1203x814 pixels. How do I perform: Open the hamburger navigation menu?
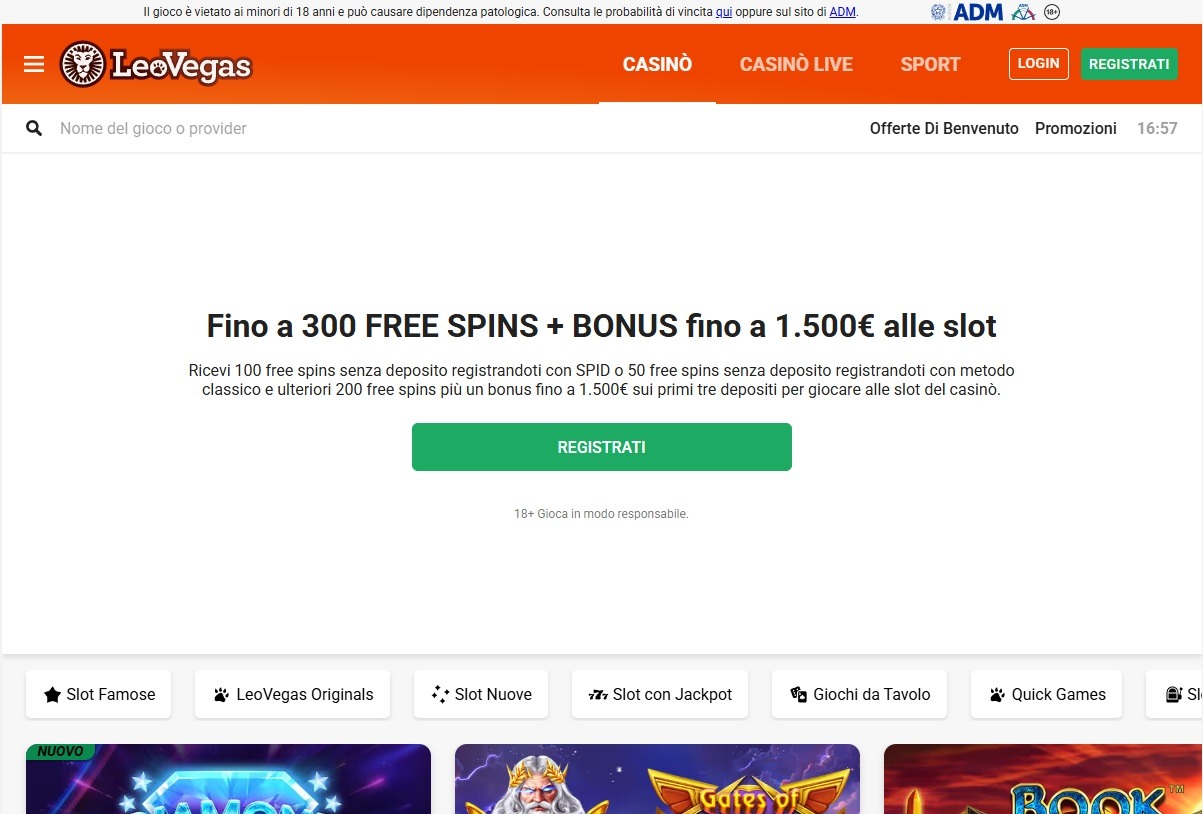pos(33,64)
